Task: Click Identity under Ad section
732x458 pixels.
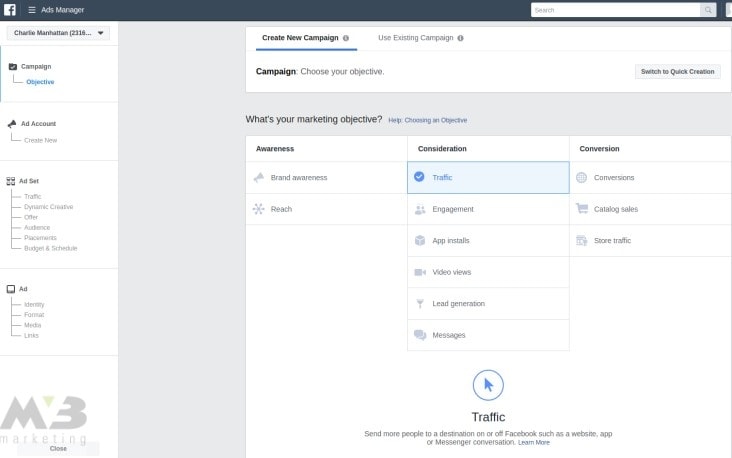Action: 34,304
